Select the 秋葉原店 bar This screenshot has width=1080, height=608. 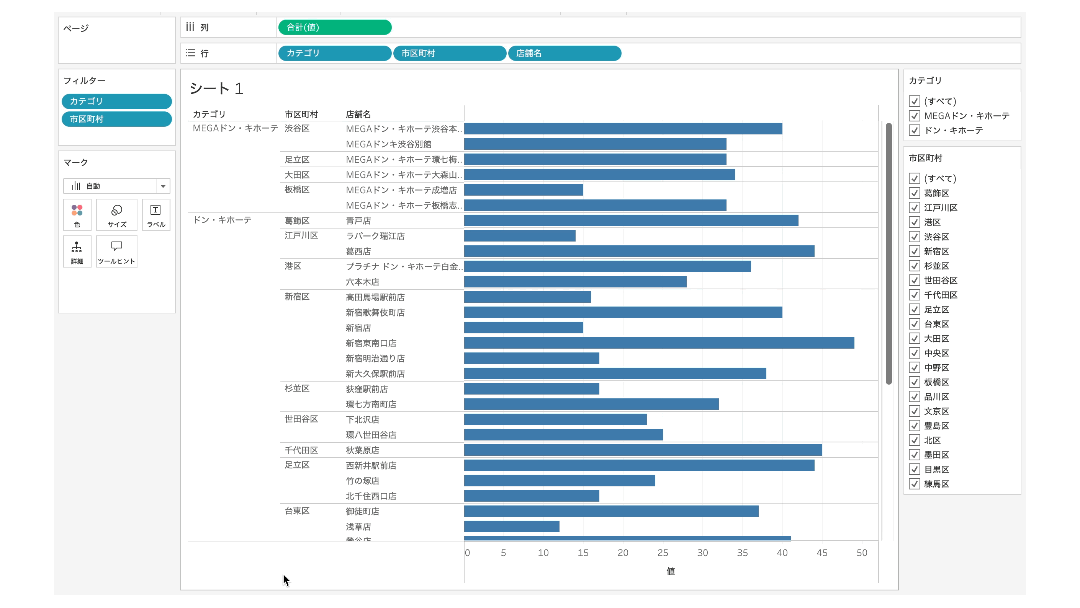click(x=643, y=450)
